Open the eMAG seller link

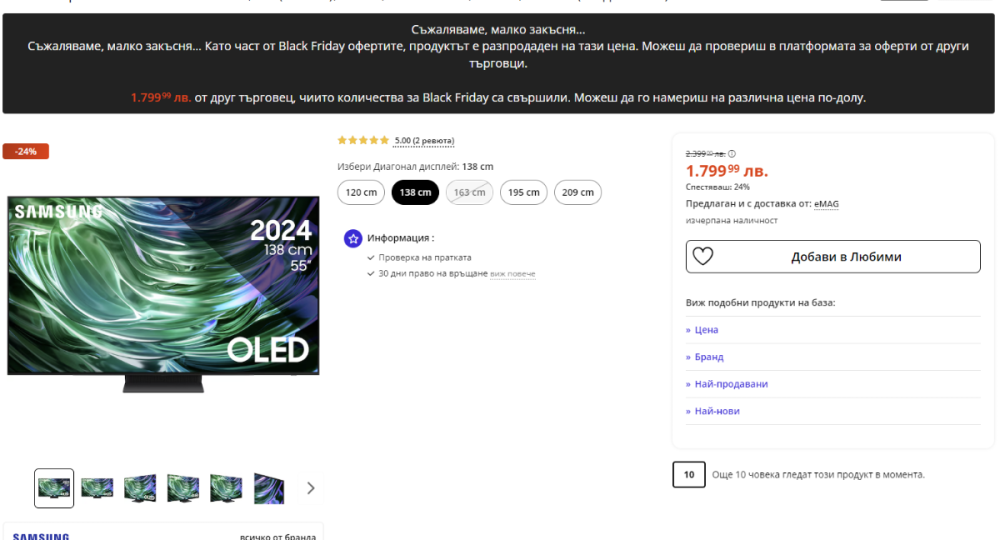tap(826, 204)
